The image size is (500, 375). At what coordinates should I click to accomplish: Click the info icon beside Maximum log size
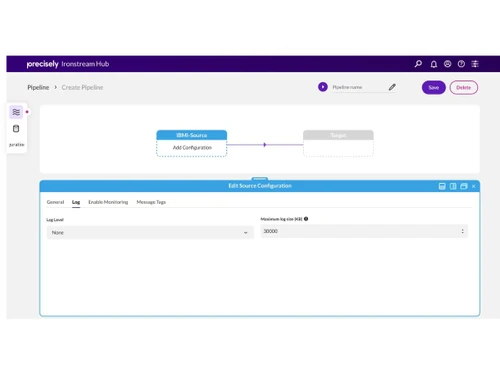tap(306, 219)
